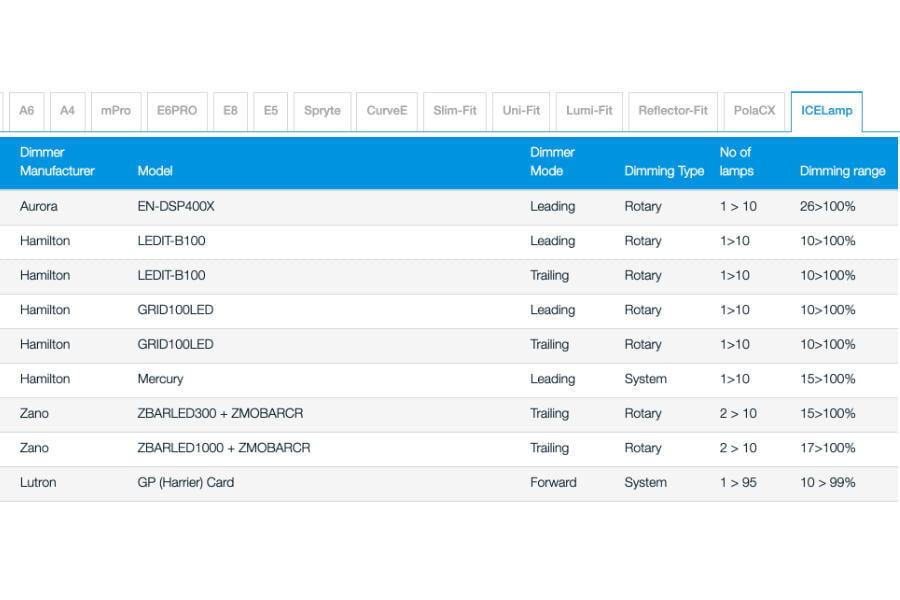
Task: Click System type in the Lutron row
Action: click(645, 482)
